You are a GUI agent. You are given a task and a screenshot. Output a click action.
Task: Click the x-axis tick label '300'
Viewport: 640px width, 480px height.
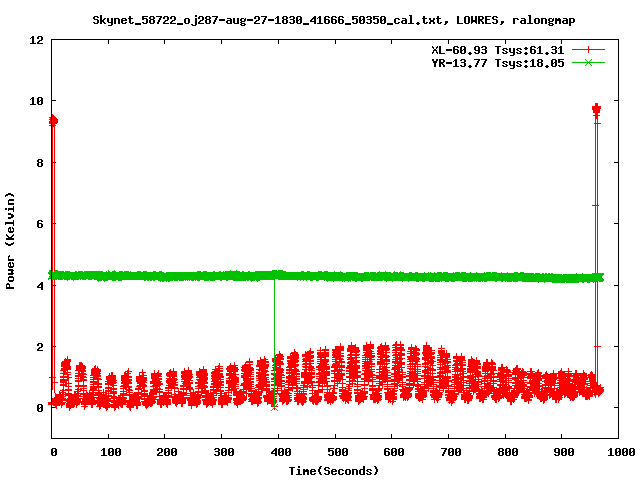coord(224,452)
